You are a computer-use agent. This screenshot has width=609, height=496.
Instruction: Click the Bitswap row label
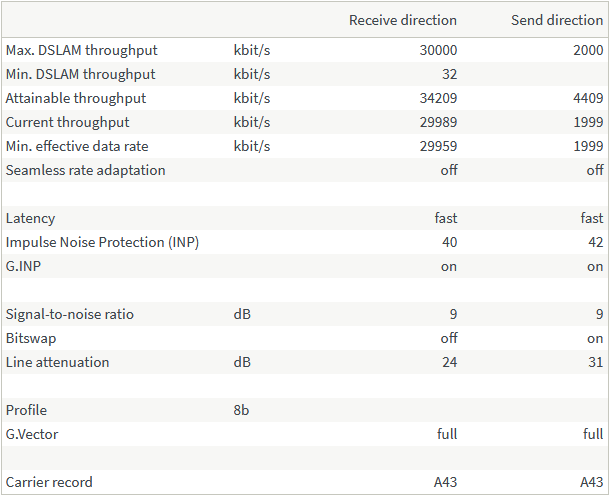(31, 338)
